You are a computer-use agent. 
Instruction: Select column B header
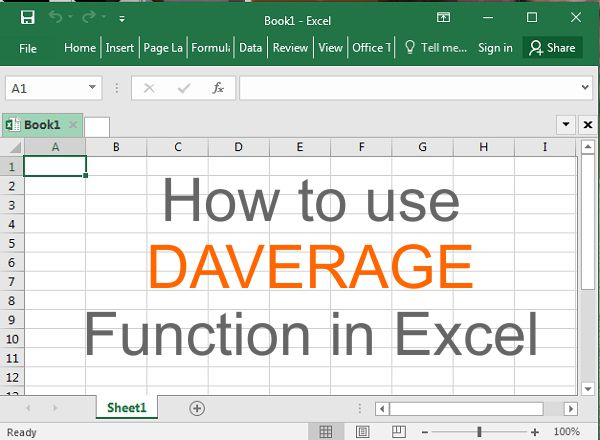(116, 147)
